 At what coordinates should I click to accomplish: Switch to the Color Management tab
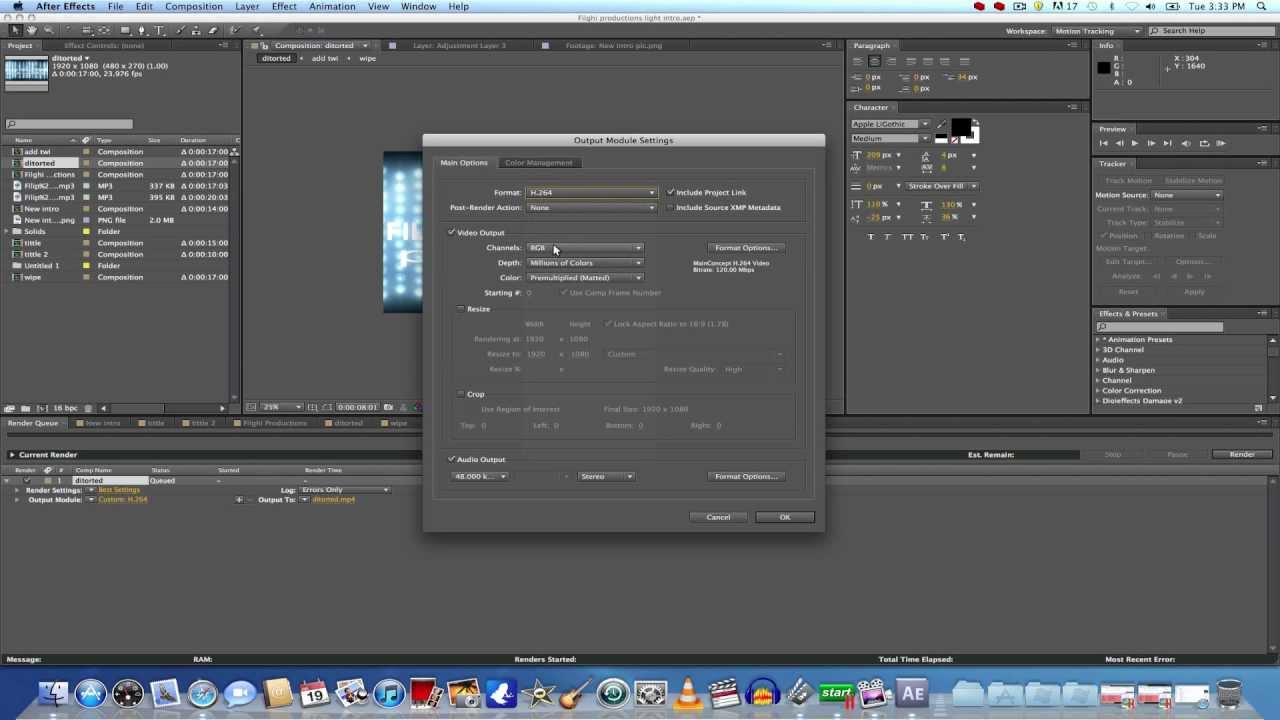point(538,163)
